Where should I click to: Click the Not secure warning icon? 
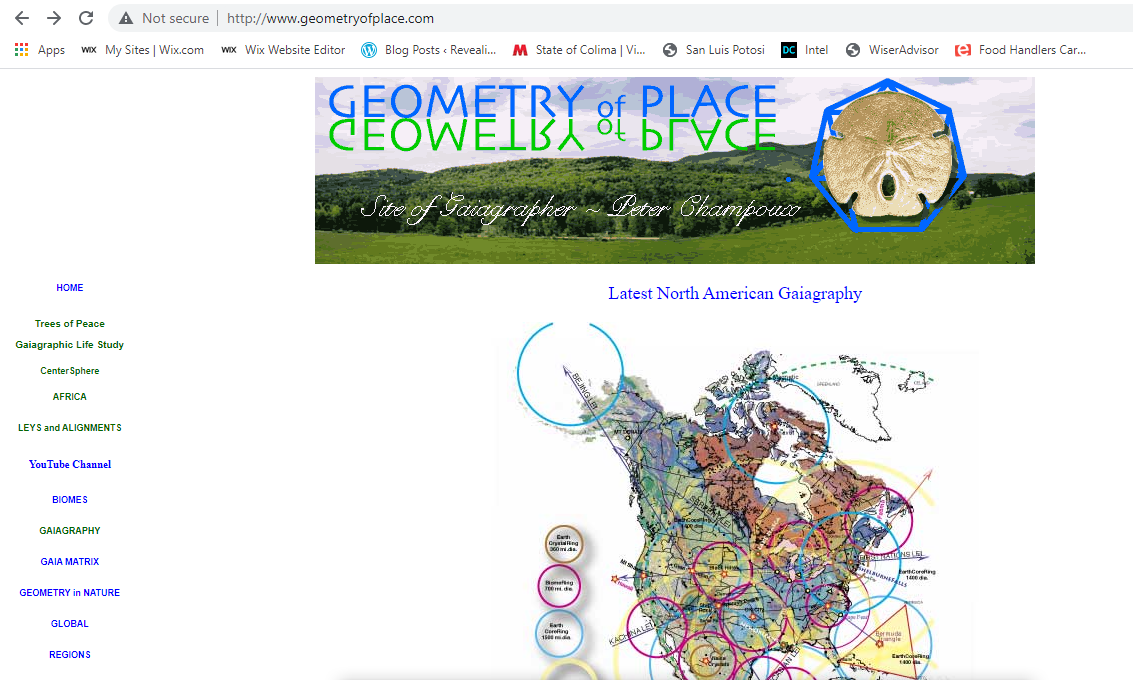click(126, 18)
